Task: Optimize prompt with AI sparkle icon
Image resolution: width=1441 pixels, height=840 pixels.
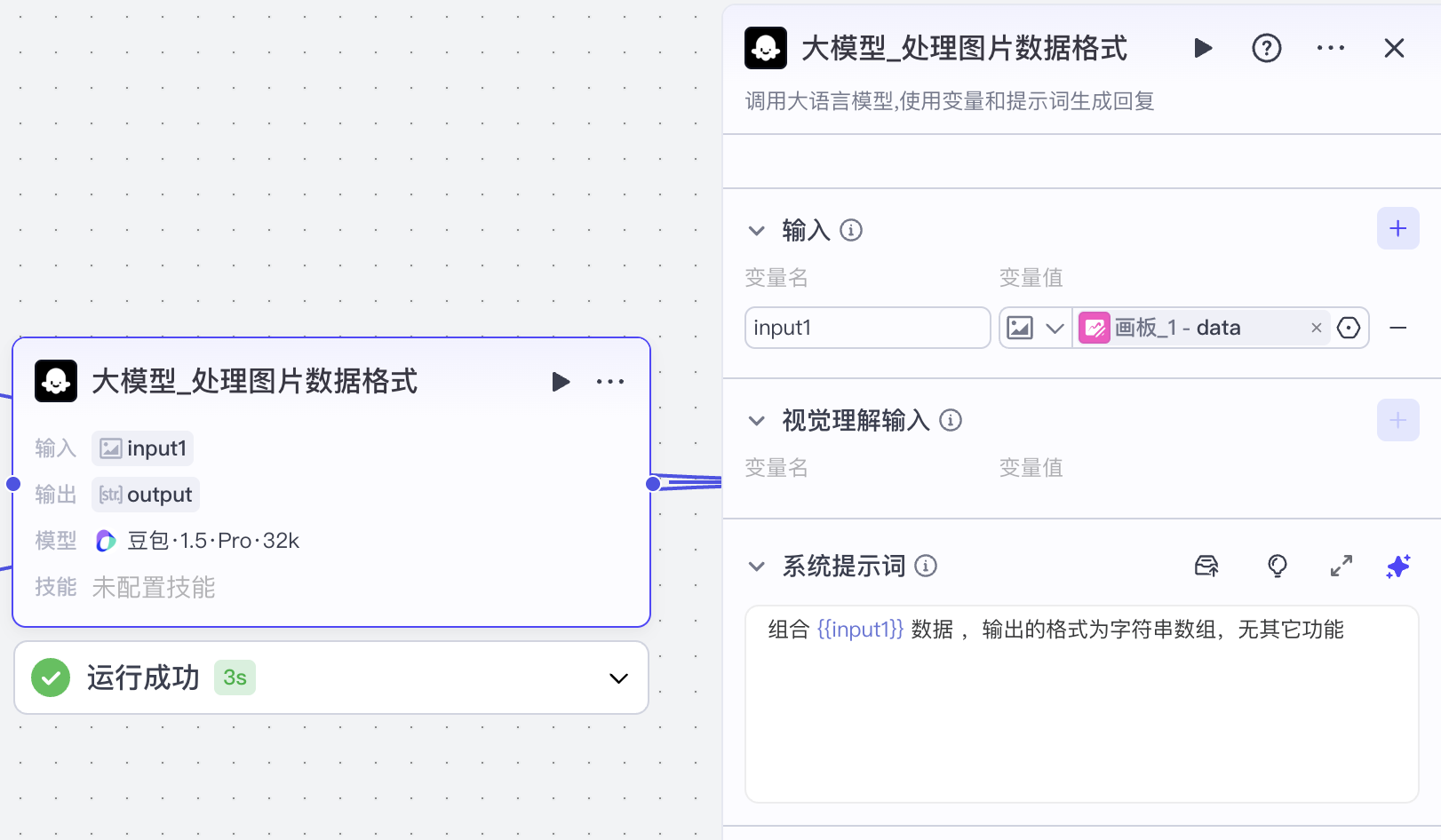Action: tap(1397, 566)
